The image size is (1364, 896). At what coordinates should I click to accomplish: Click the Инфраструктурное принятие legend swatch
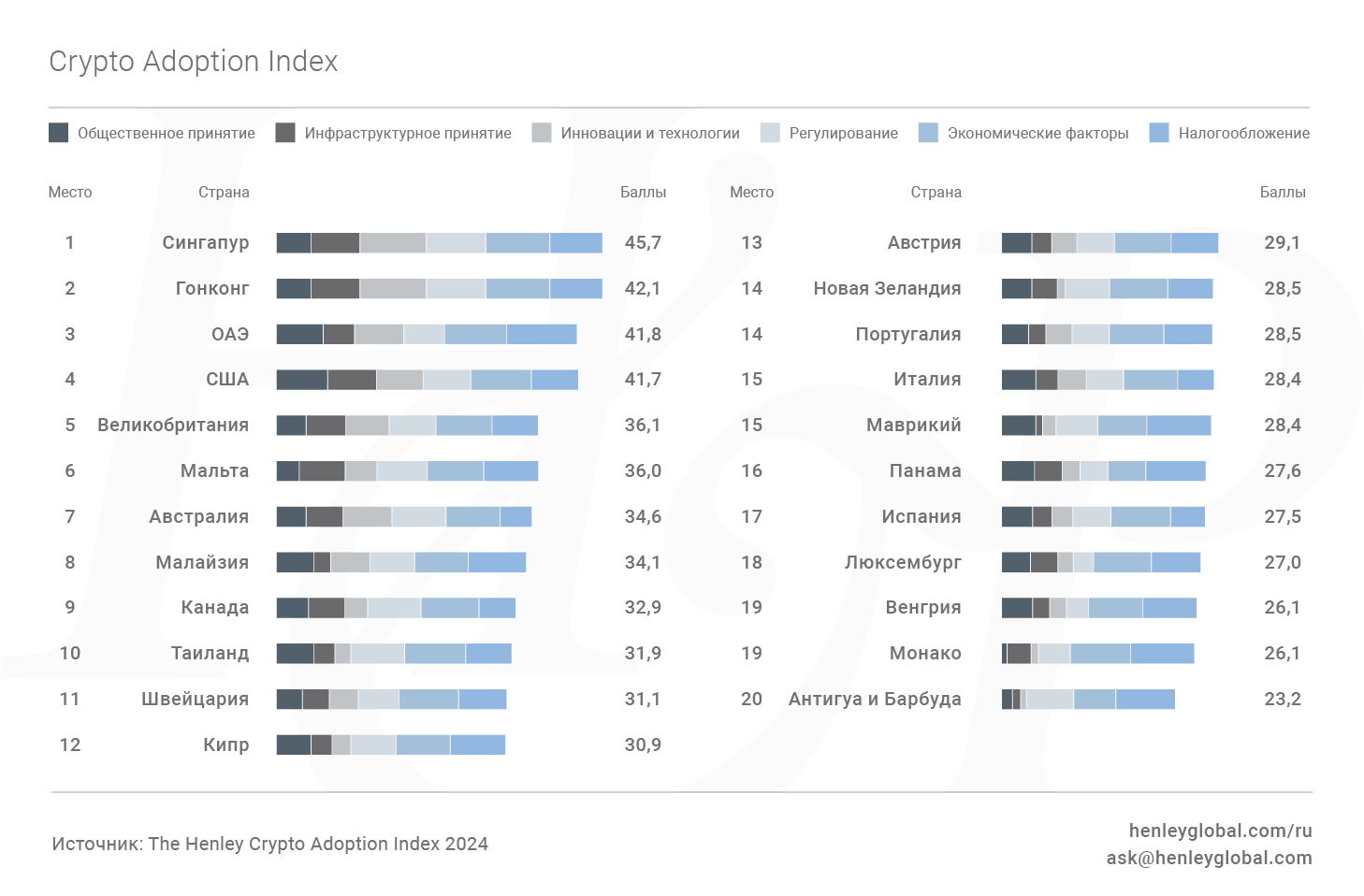point(285,133)
